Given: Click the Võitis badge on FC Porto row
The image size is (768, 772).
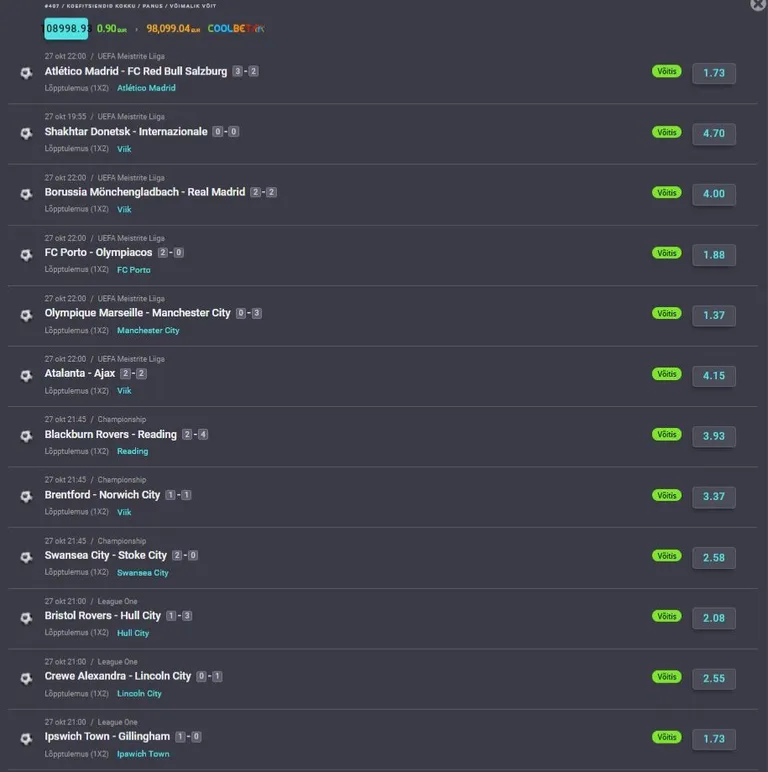Looking at the screenshot, I should 667,253.
